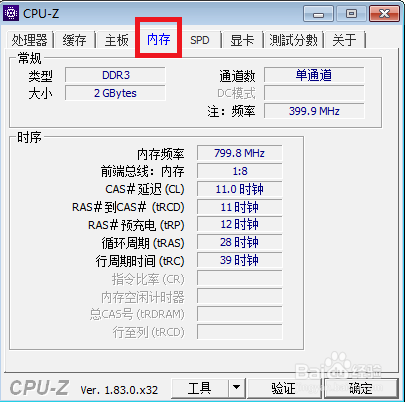Viewport: 405px width, 402px height.
Task: Click the 前端总线：内存 label
Action: coord(143,171)
